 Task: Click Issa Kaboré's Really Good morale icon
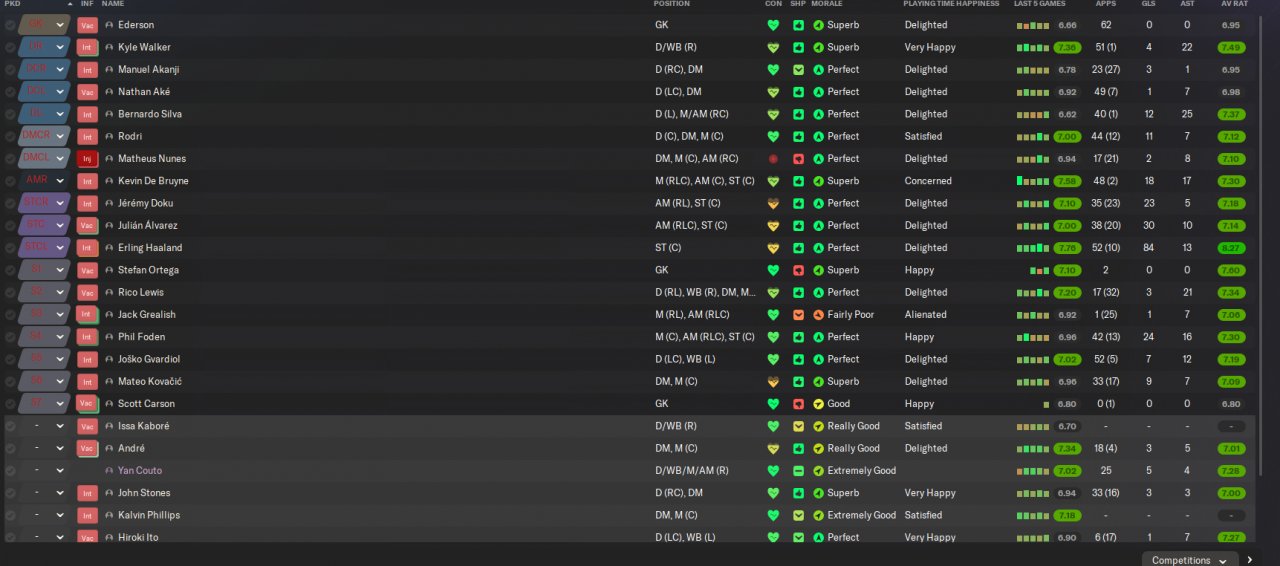pos(818,426)
